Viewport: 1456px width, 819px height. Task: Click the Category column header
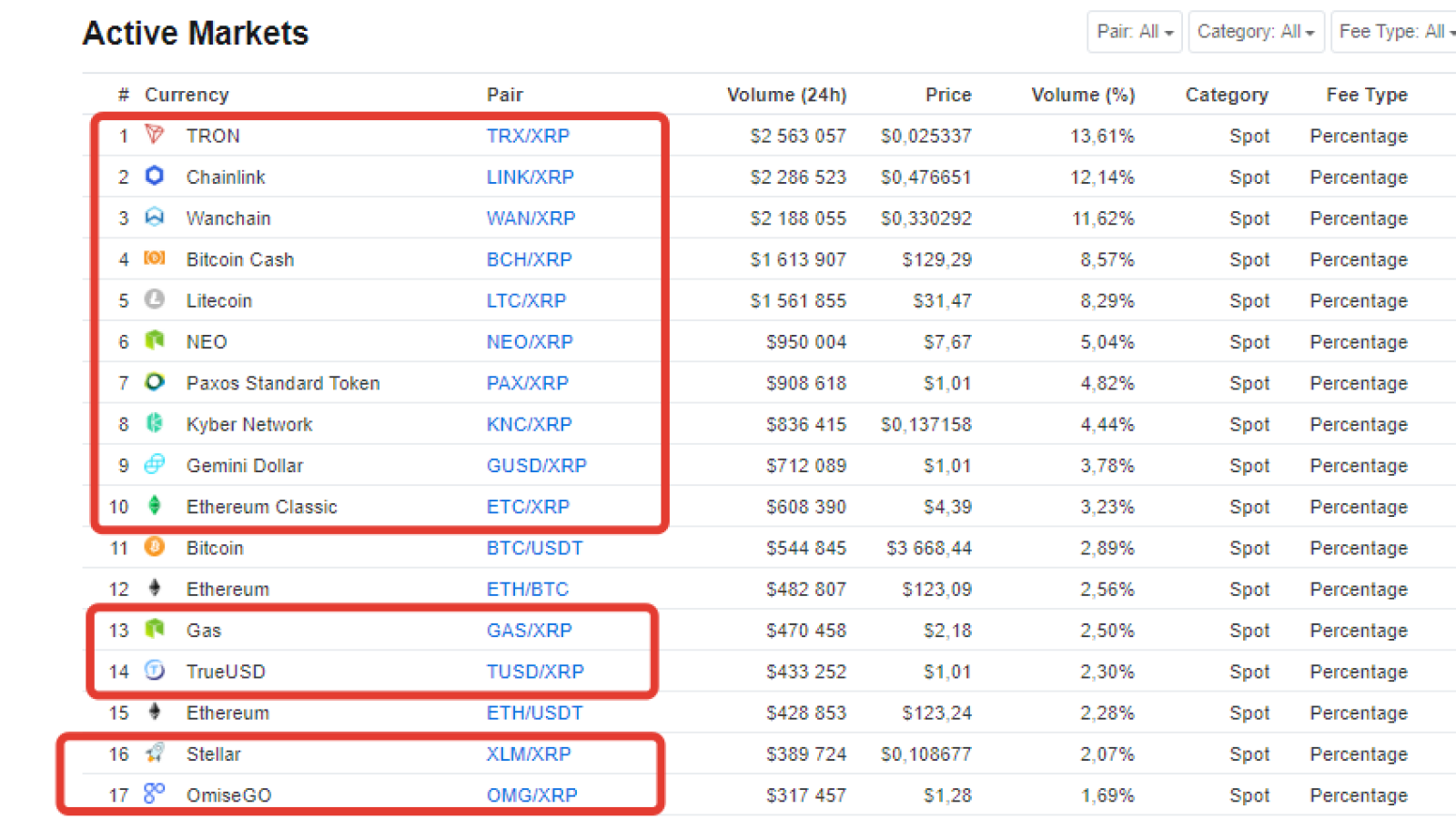coord(1227,95)
